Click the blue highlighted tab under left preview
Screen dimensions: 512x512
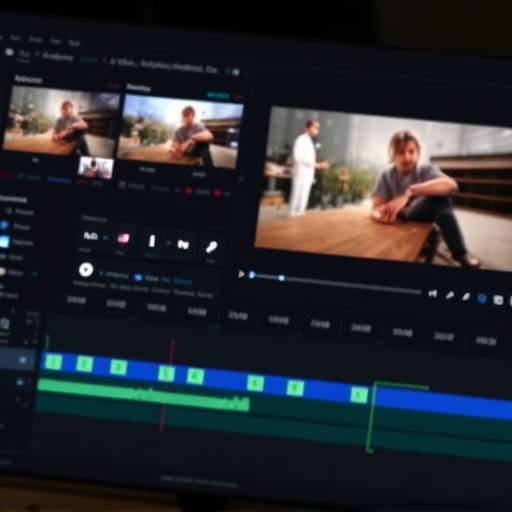coord(59,180)
